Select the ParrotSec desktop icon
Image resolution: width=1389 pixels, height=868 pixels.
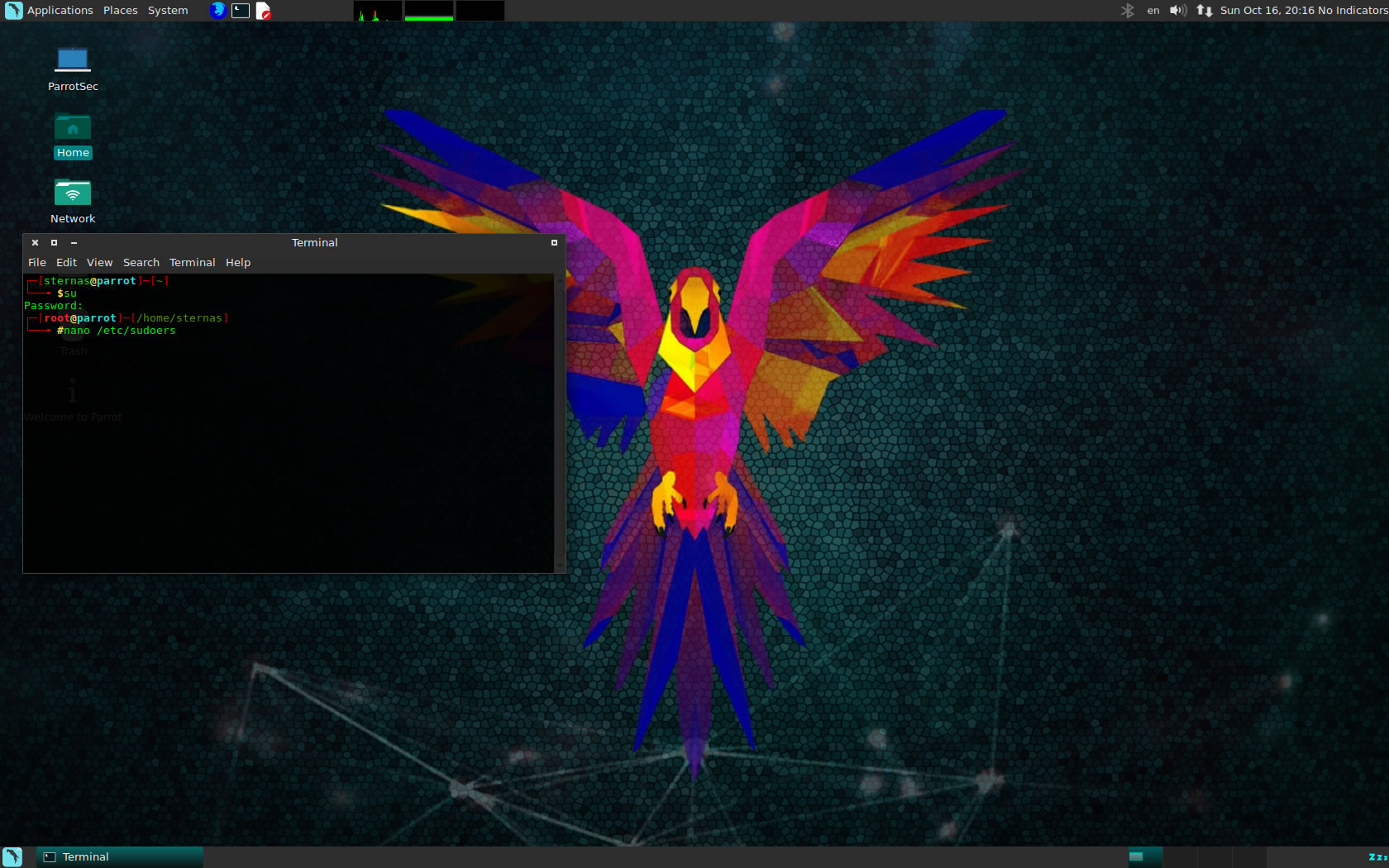(73, 69)
